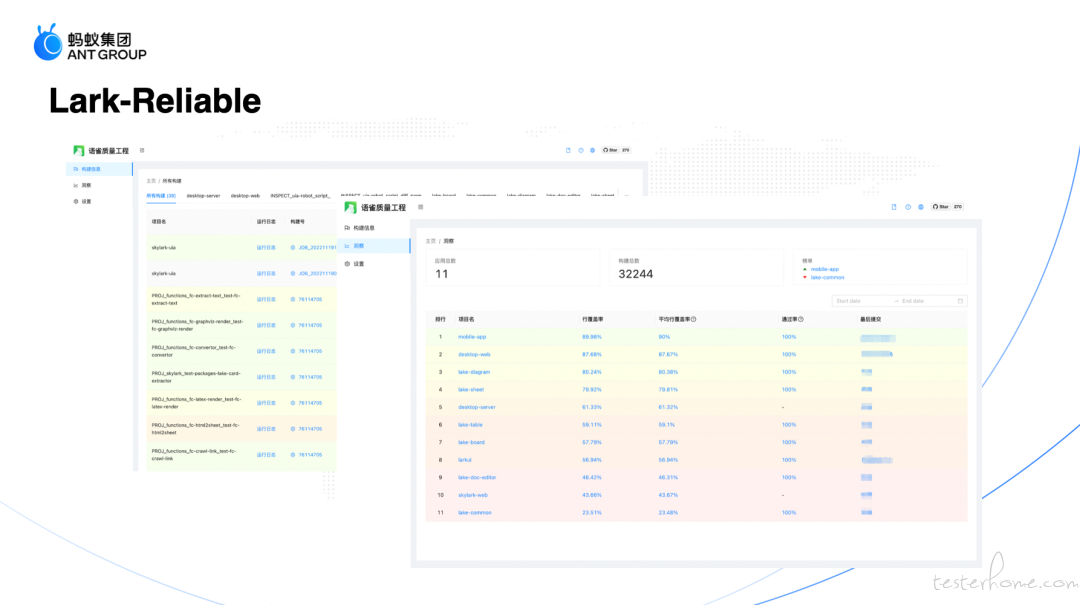Click globe language icon in front window header

pos(921,207)
